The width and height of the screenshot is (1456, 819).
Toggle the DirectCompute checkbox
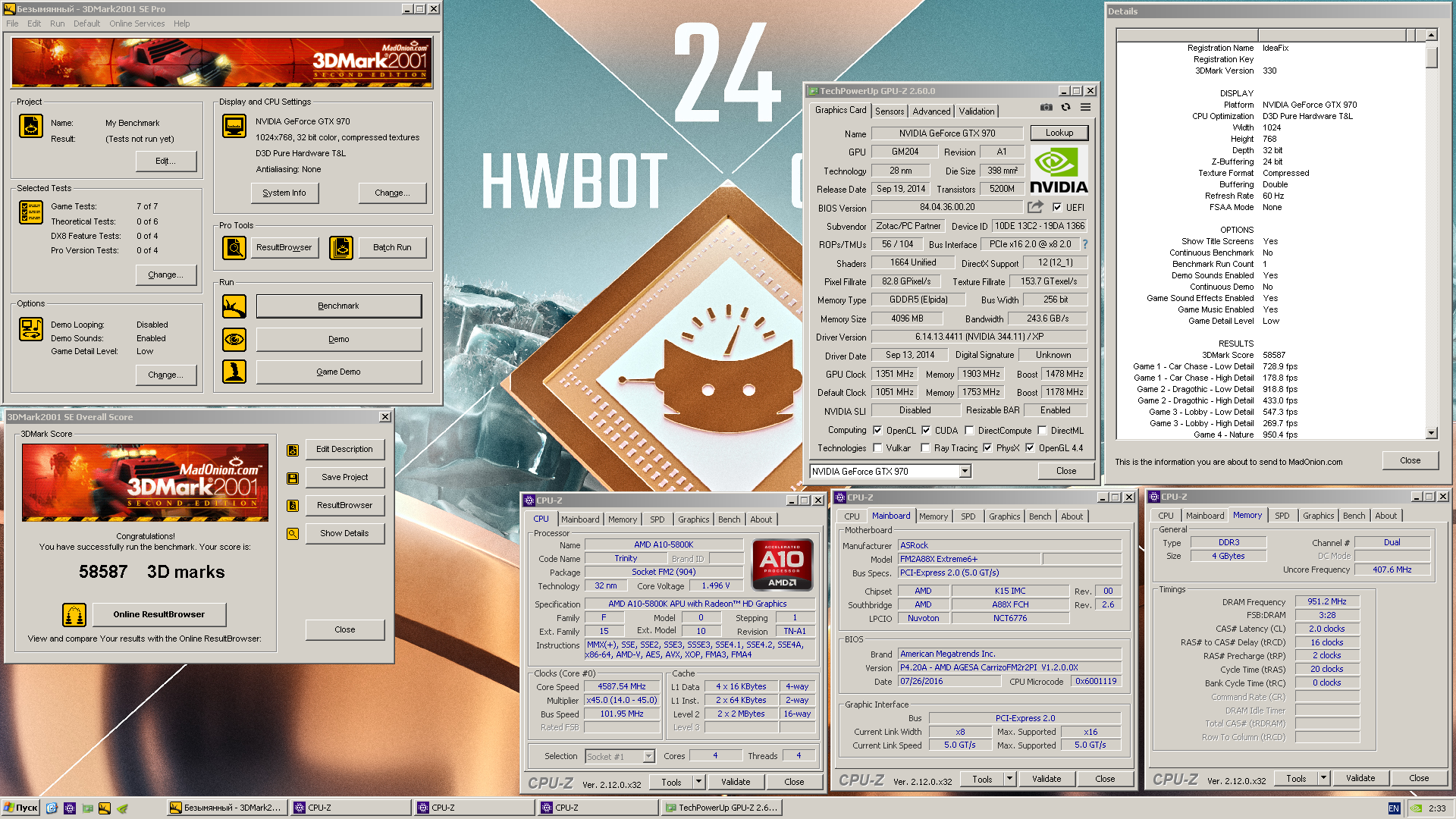[x=969, y=430]
